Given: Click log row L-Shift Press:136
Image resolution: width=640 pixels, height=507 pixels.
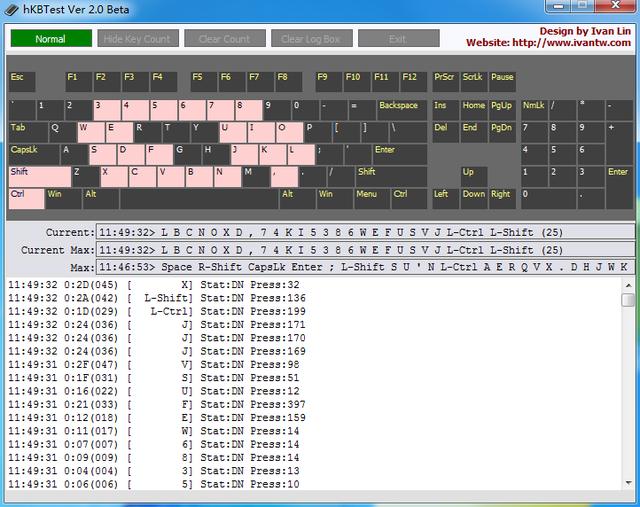Looking at the screenshot, I should coord(157,298).
